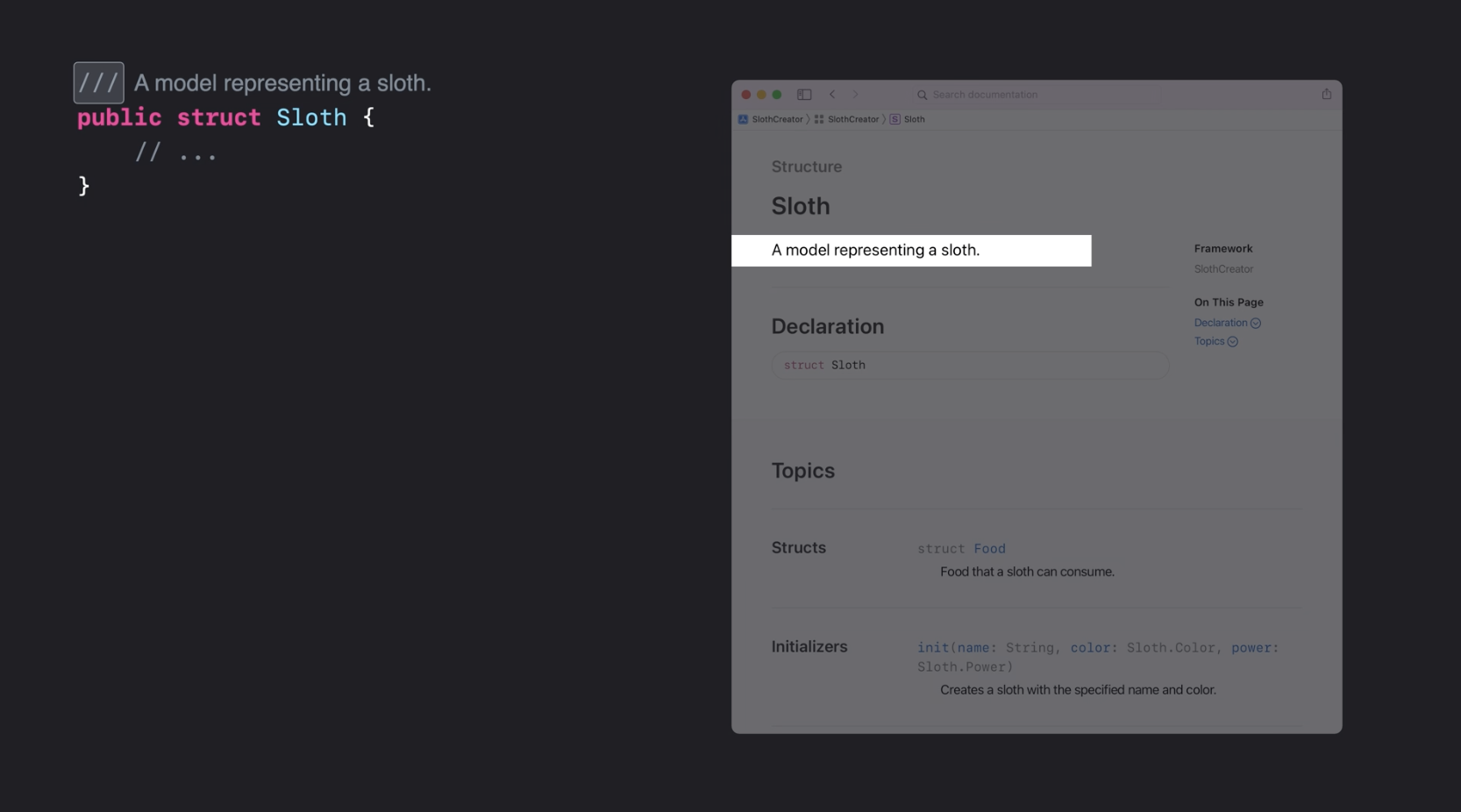Image resolution: width=1461 pixels, height=812 pixels.
Task: Click the Topics section heading
Action: coord(802,471)
